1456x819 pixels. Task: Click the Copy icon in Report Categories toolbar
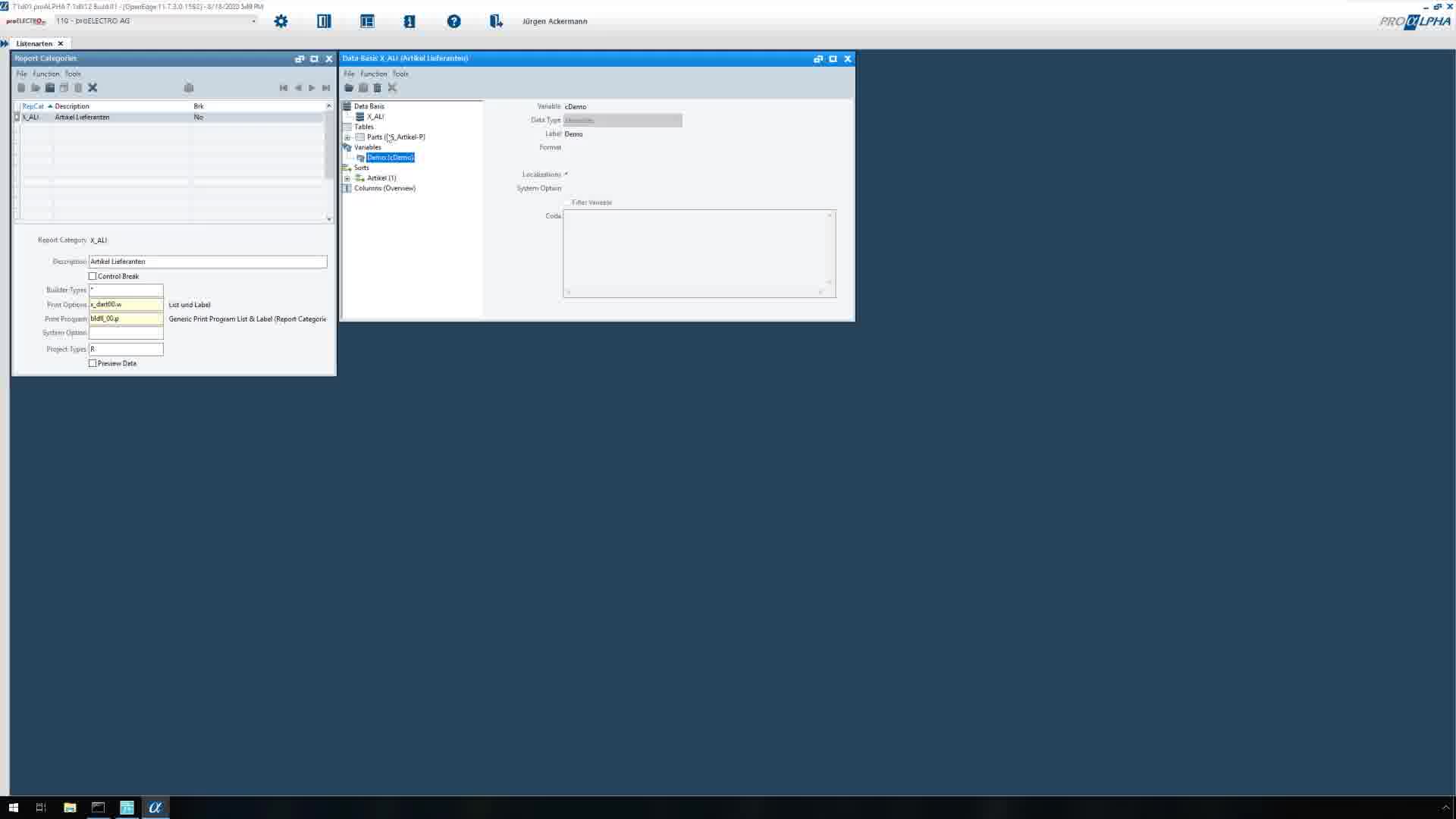64,88
